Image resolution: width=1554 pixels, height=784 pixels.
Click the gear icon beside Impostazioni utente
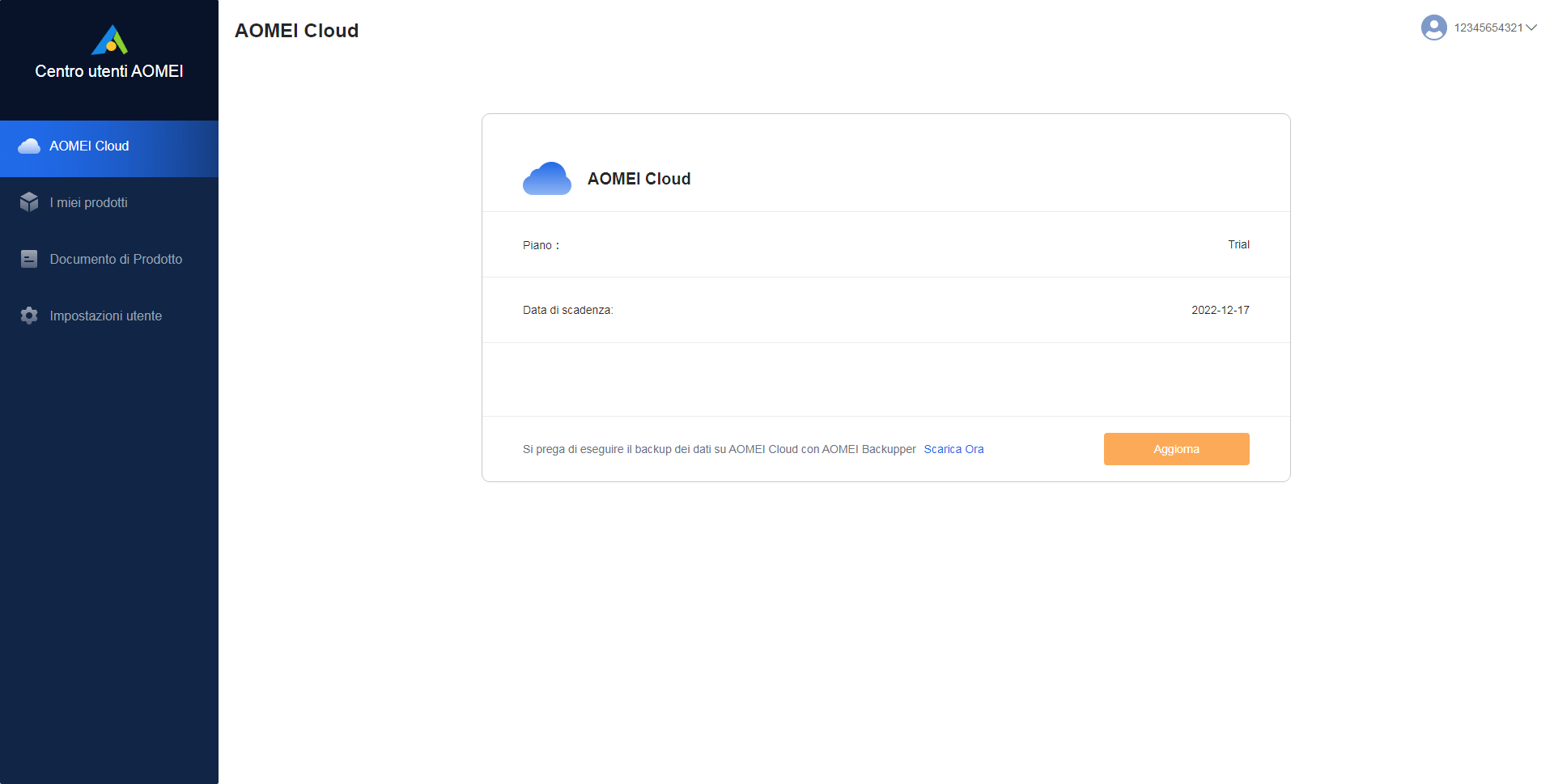tap(29, 316)
